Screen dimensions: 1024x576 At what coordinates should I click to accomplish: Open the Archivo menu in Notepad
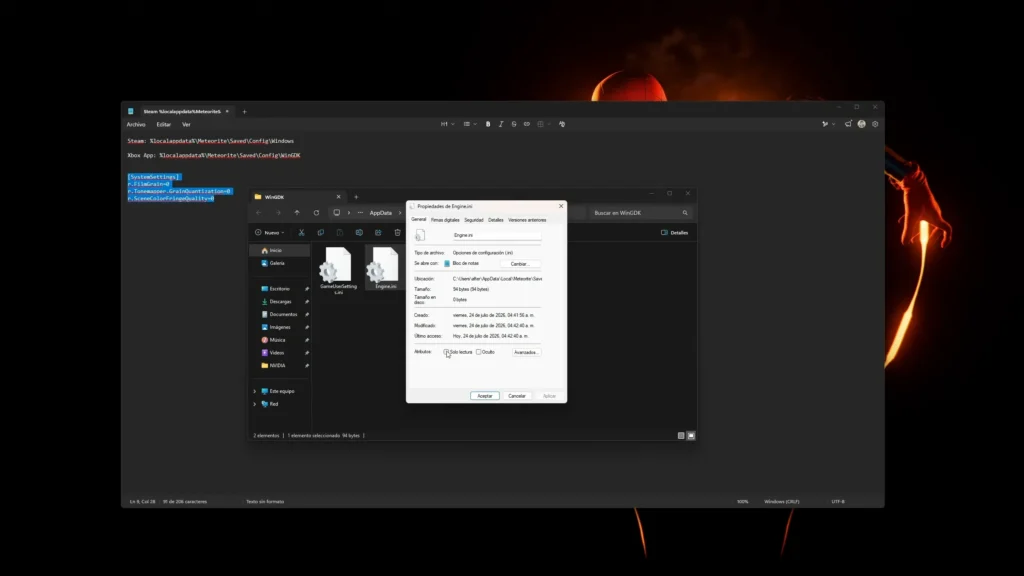pos(136,125)
